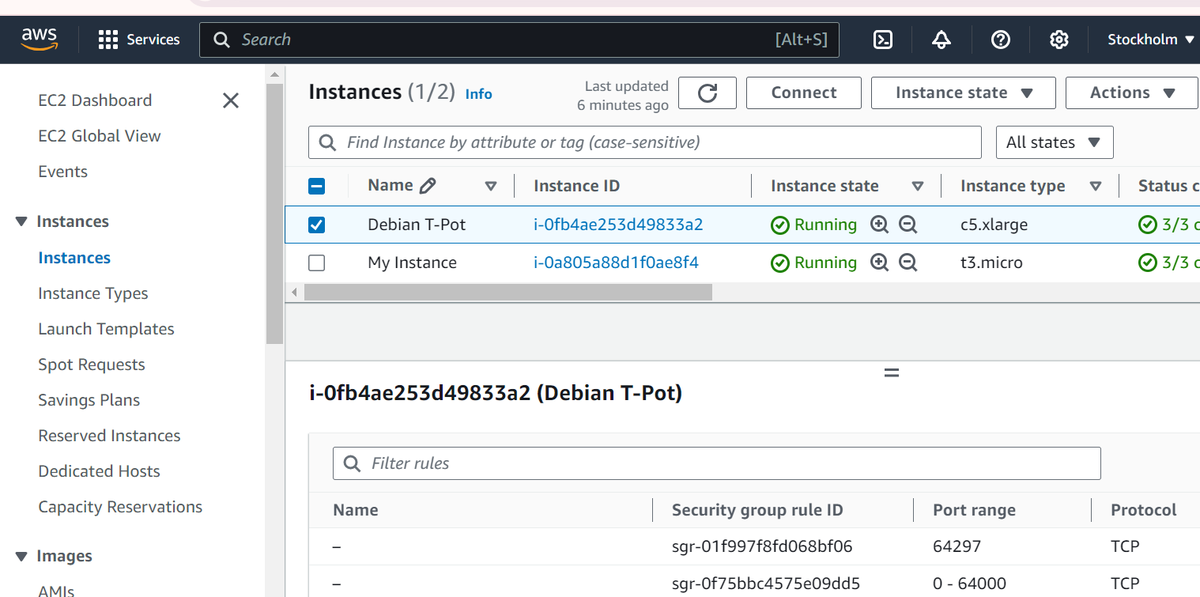Refresh the instances list
Screen dimensions: 1200x597
(x=707, y=93)
